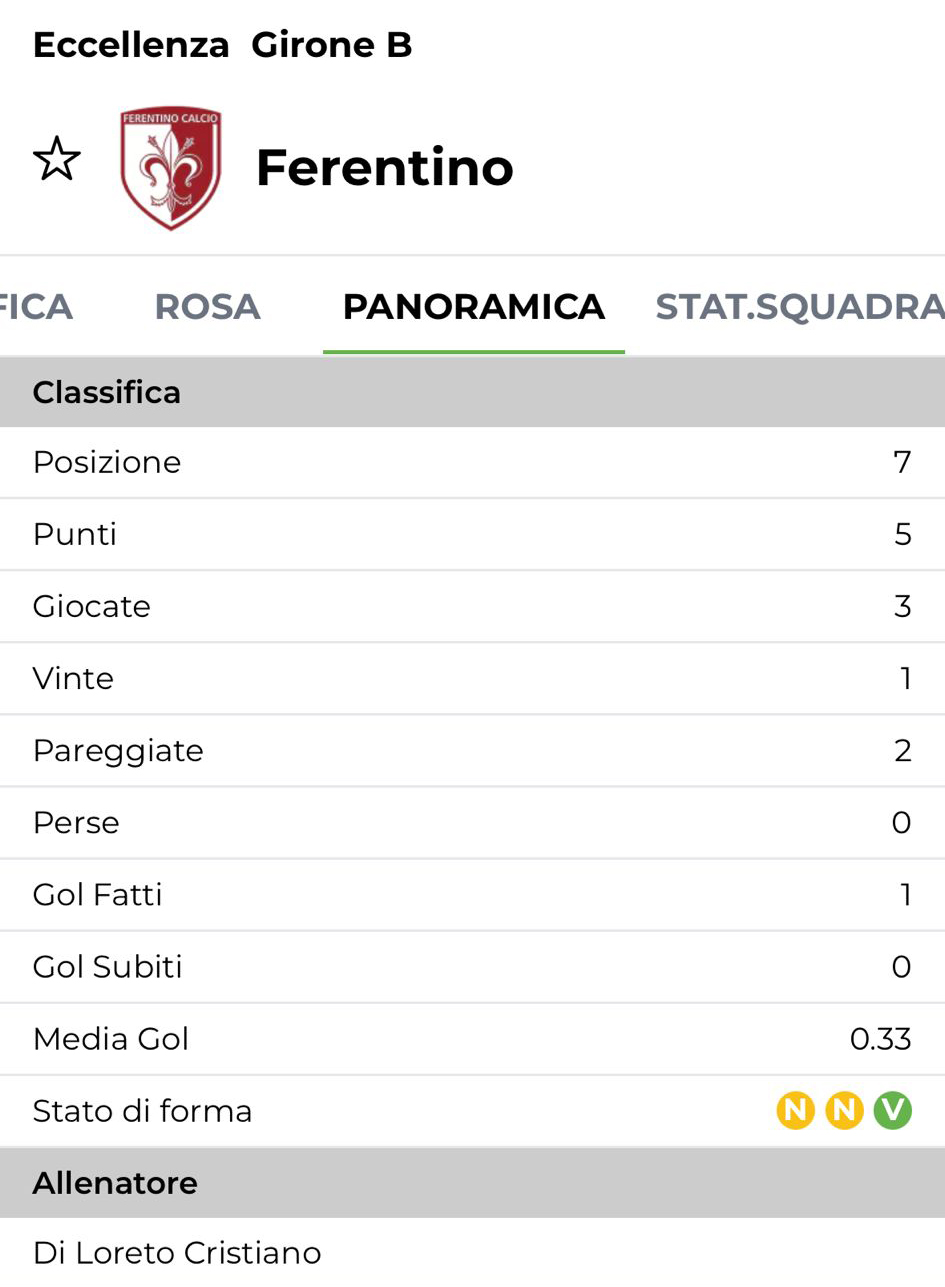Select the Punti row
The image size is (945, 1287).
pyautogui.click(x=472, y=534)
